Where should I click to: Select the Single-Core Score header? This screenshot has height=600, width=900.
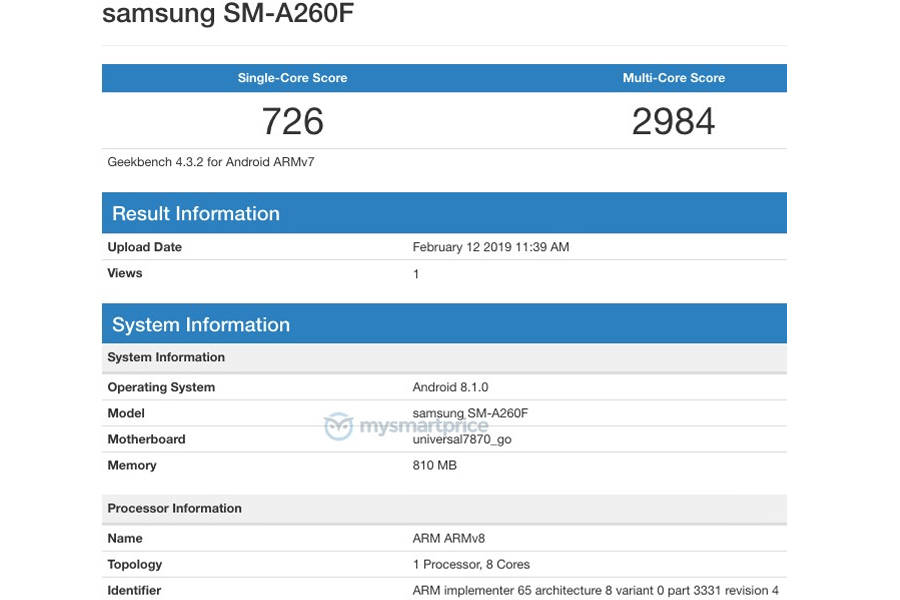[292, 78]
